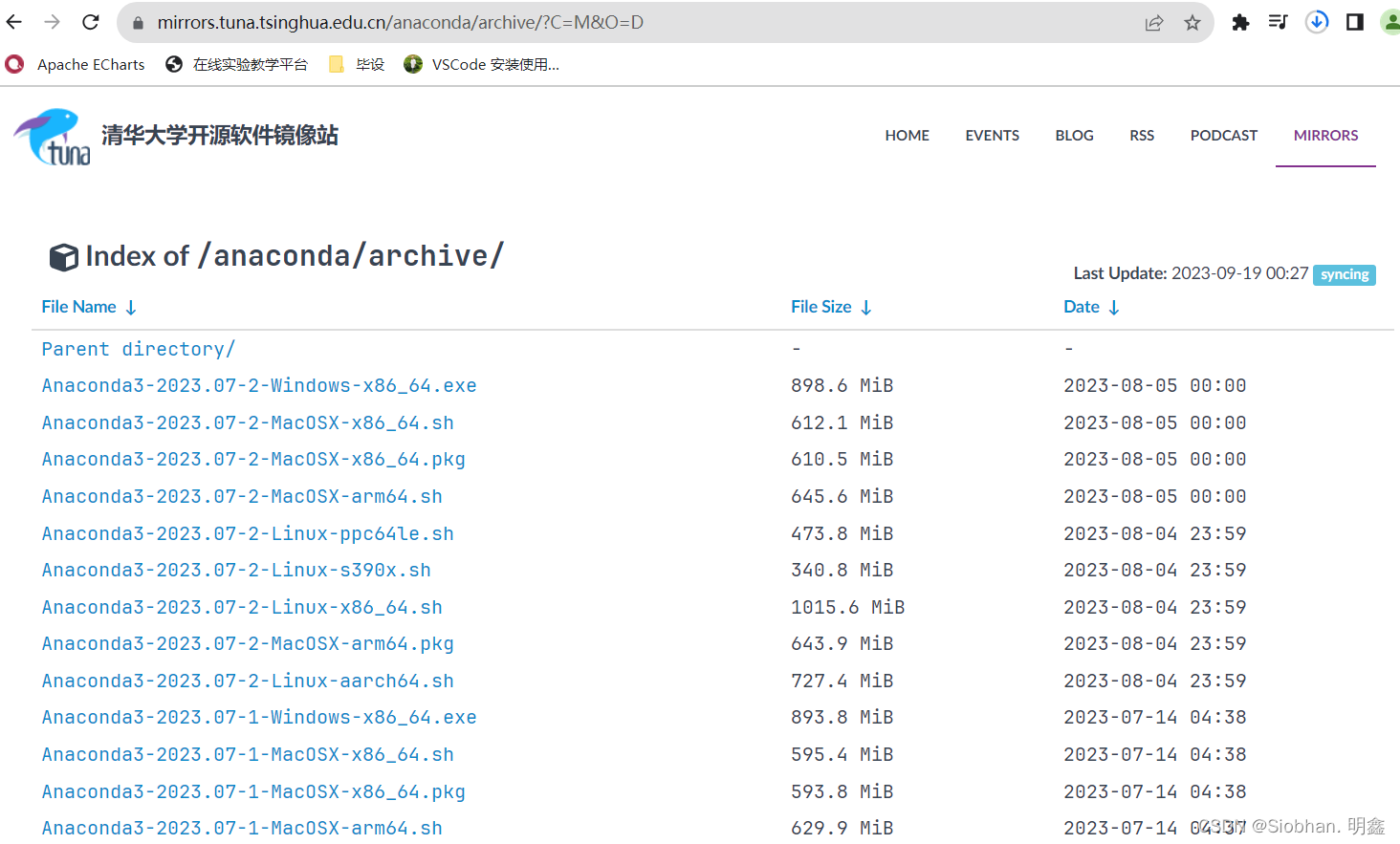Download Anaconda3-2023.07-2-Windows-x86_64.exe

pyautogui.click(x=259, y=386)
